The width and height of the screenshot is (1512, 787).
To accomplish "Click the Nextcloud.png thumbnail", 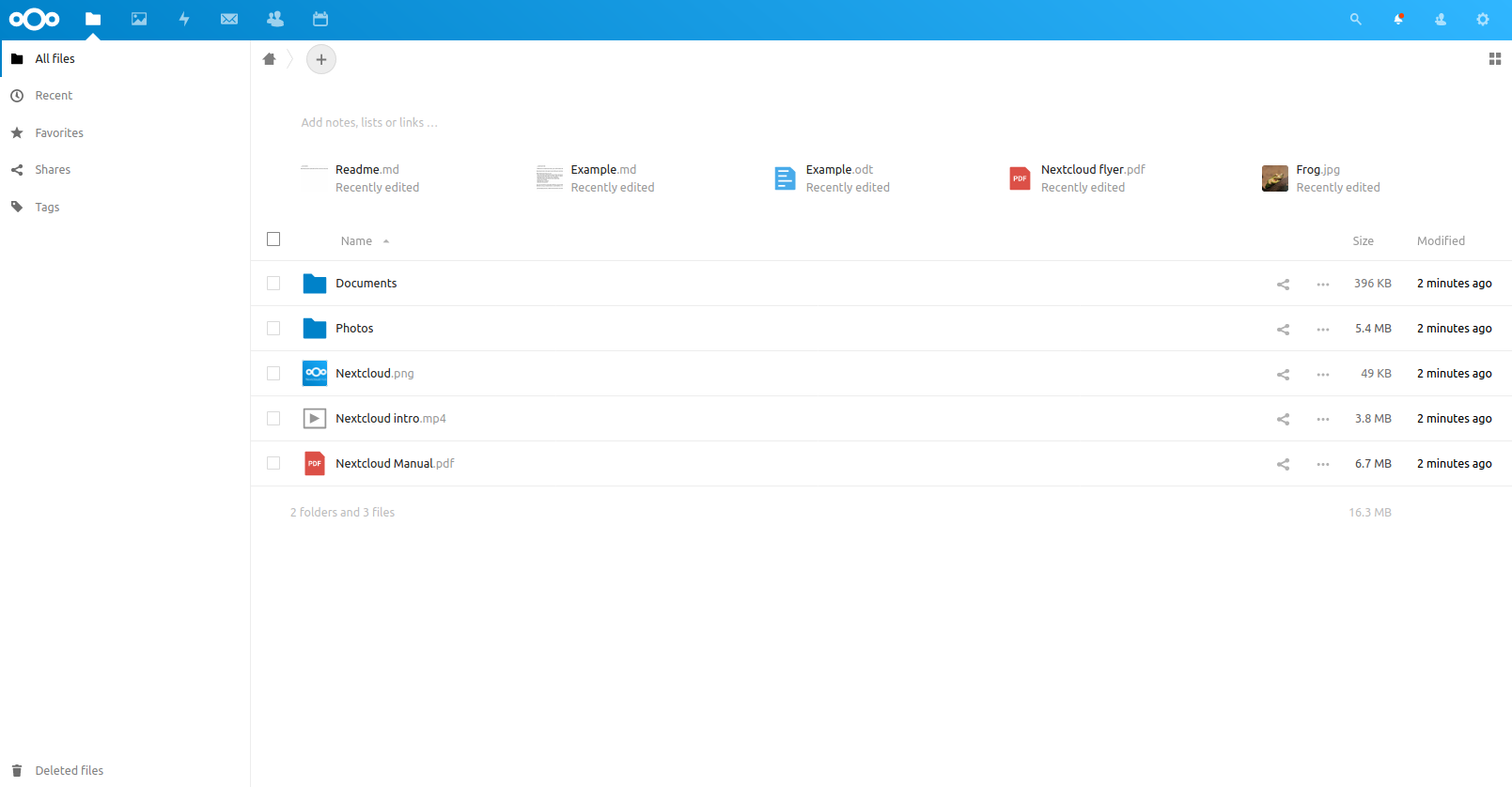I will click(x=315, y=374).
